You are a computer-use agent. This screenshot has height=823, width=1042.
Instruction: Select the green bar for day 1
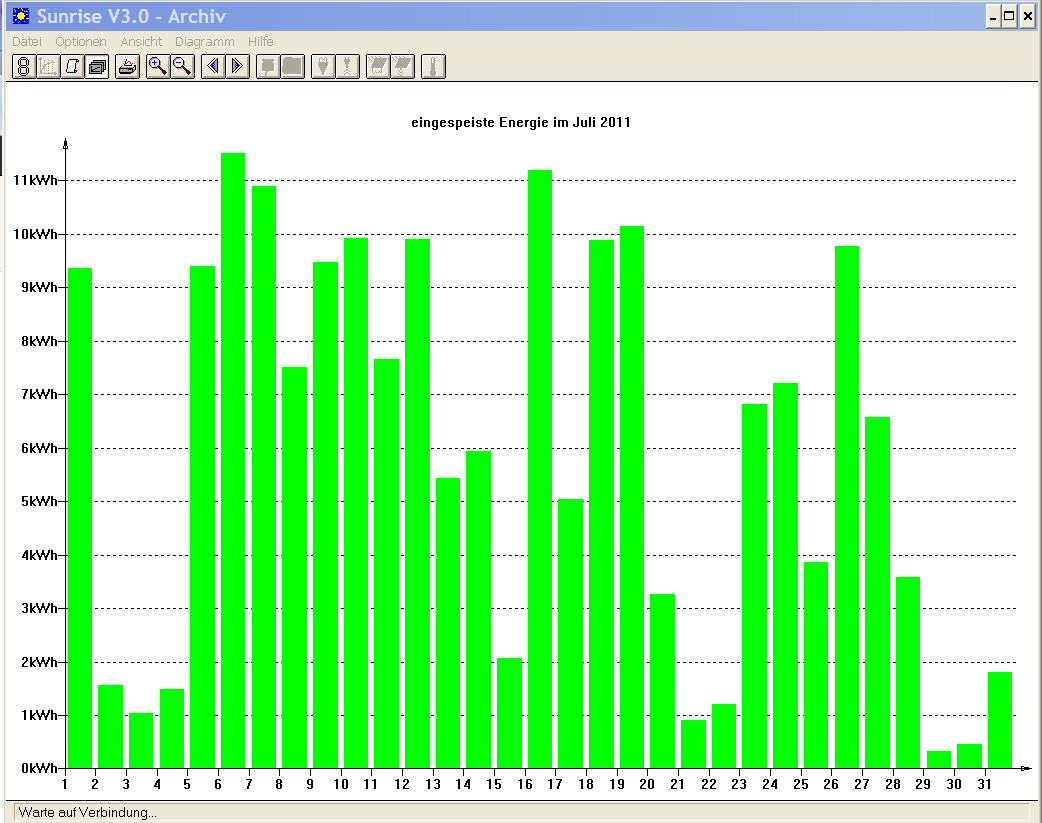pyautogui.click(x=80, y=518)
